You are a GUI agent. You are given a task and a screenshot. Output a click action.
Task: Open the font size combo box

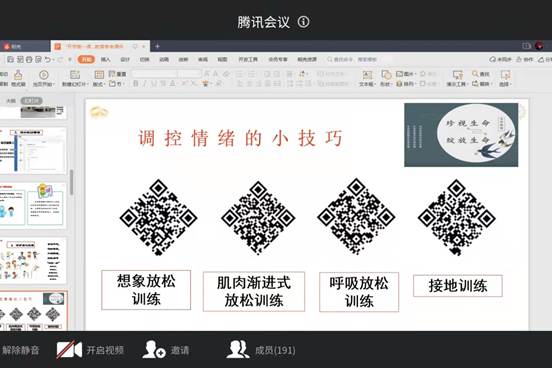click(x=190, y=74)
